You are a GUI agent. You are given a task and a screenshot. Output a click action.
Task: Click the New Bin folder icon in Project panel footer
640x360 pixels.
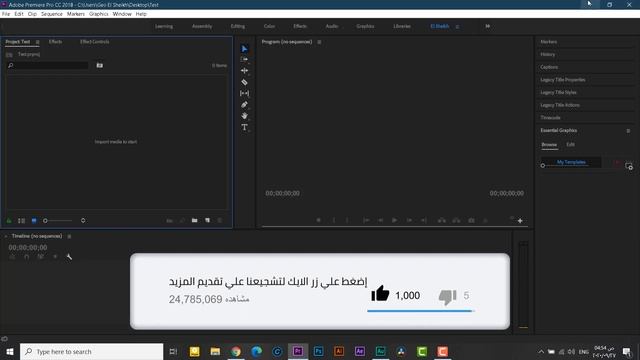tap(195, 220)
